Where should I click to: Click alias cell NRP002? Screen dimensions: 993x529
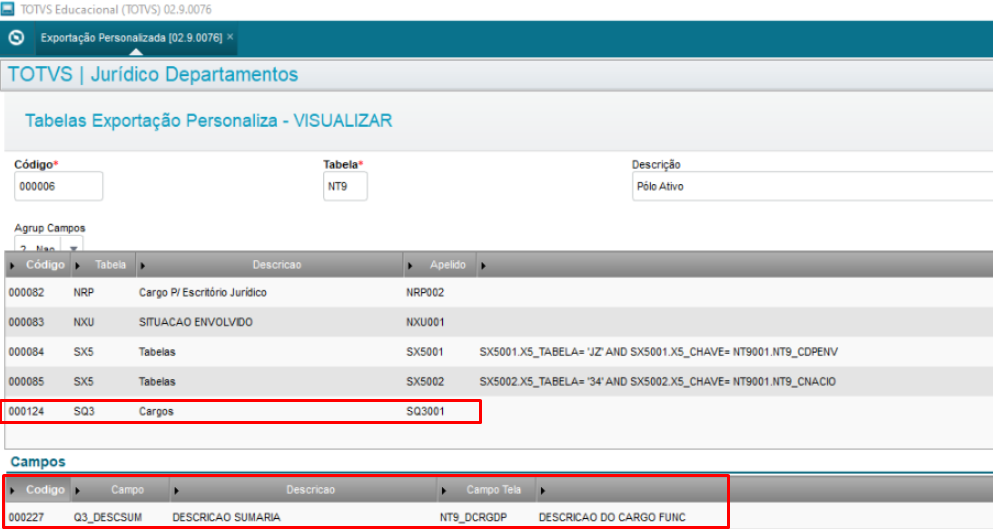[x=425, y=293]
